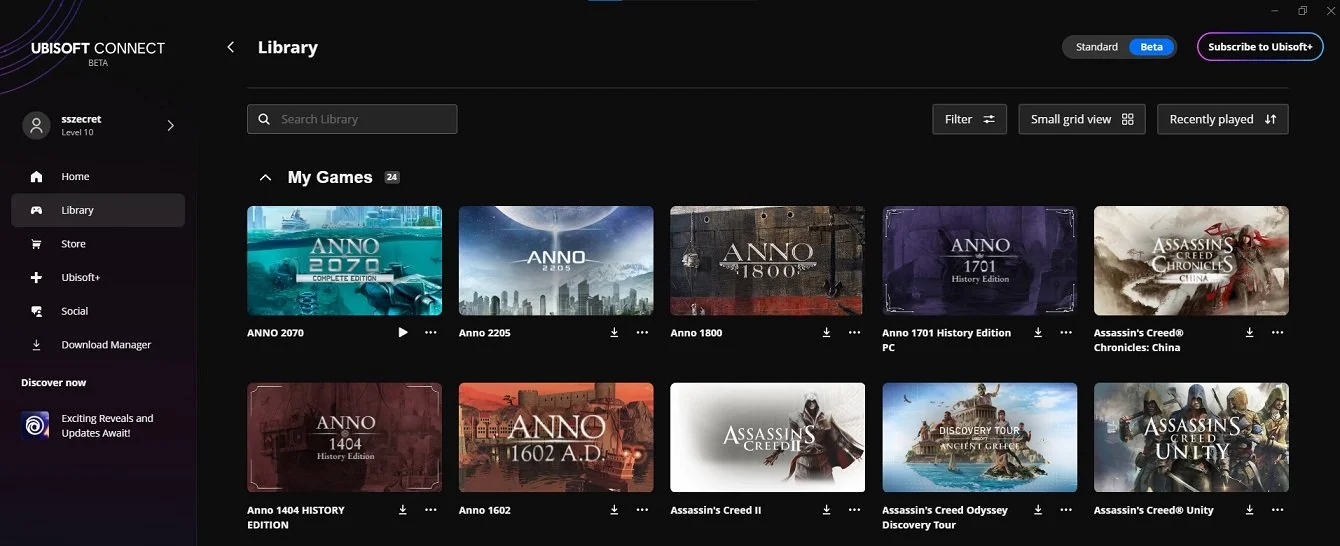Switch to Beta mode

[1152, 47]
